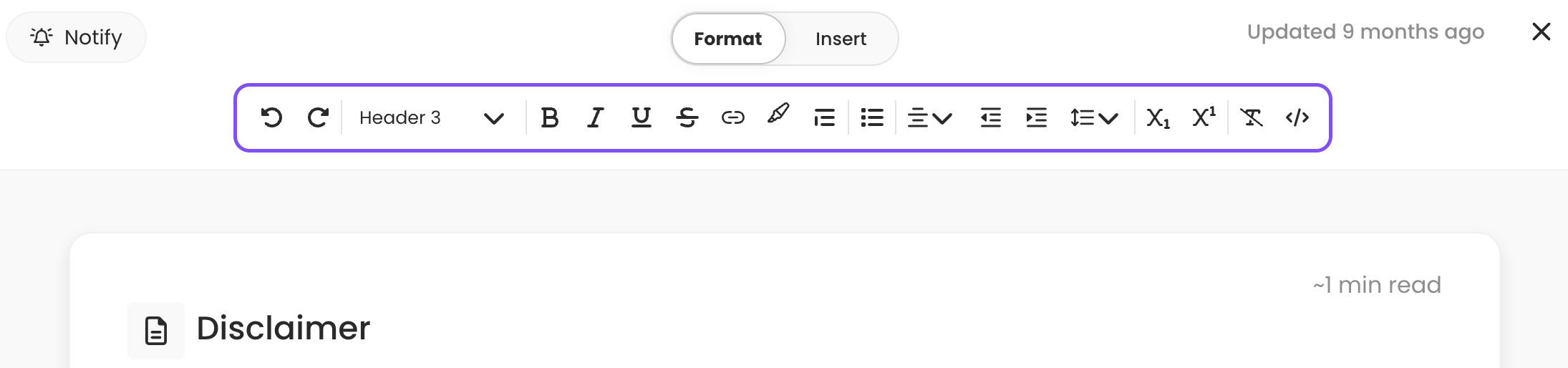This screenshot has width=1568, height=368.
Task: Apply subscript formatting
Action: click(1158, 117)
